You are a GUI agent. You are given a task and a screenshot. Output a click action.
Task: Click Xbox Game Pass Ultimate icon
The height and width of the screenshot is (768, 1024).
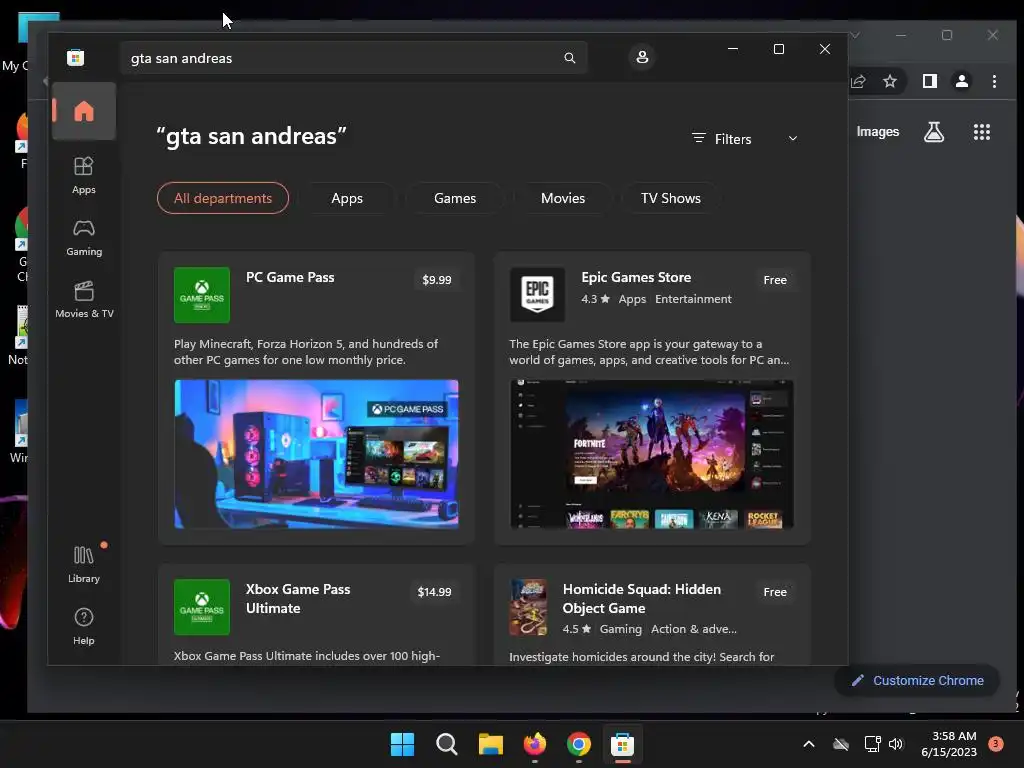point(202,607)
